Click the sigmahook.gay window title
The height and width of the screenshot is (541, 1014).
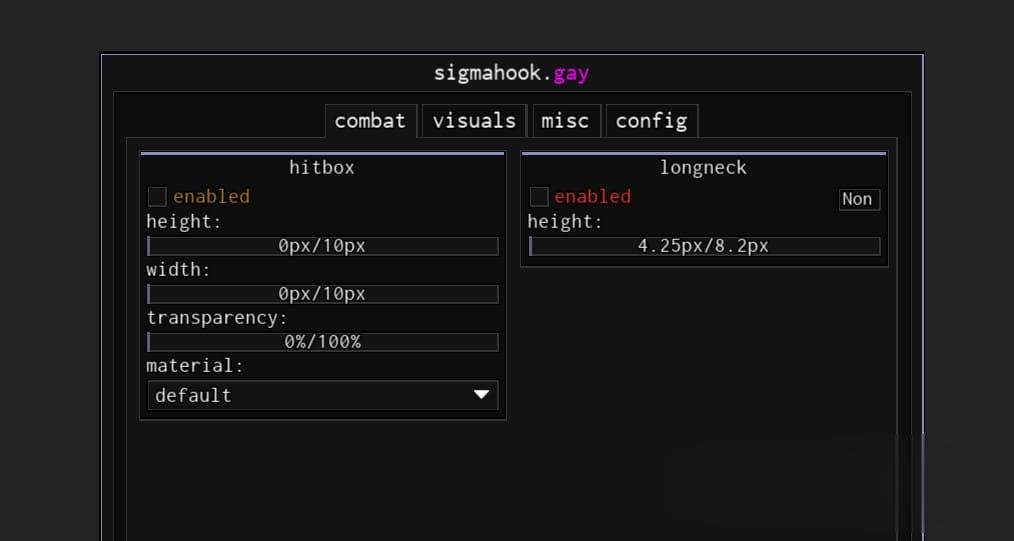[511, 73]
